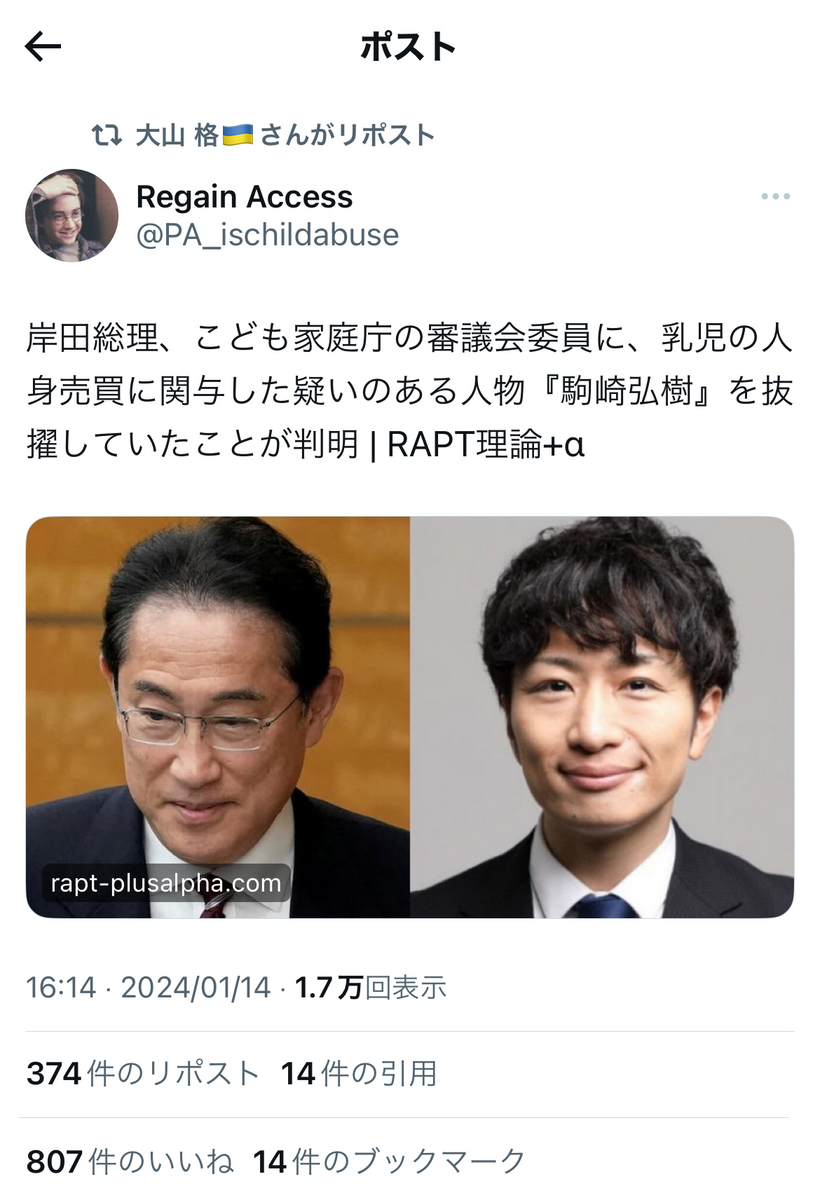Tap the RAPT理論+α text in the post

[x=486, y=444]
